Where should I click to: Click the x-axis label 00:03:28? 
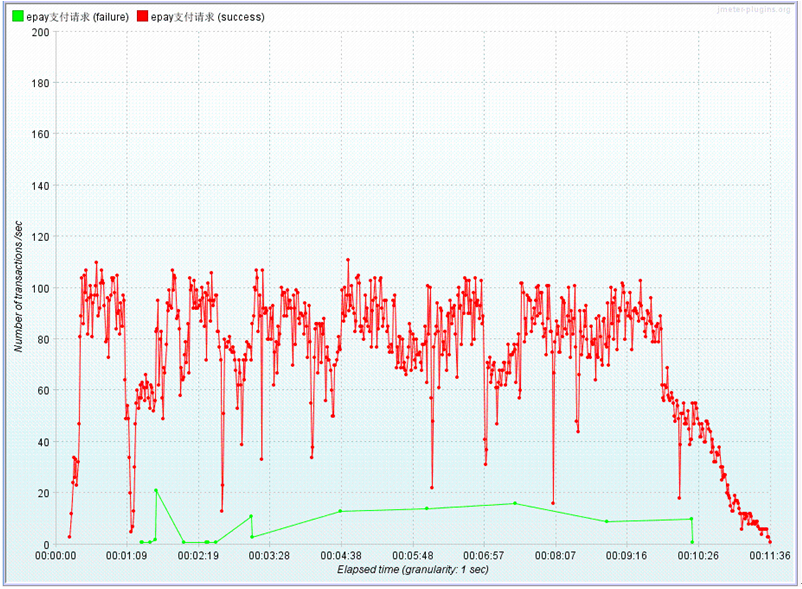click(269, 556)
